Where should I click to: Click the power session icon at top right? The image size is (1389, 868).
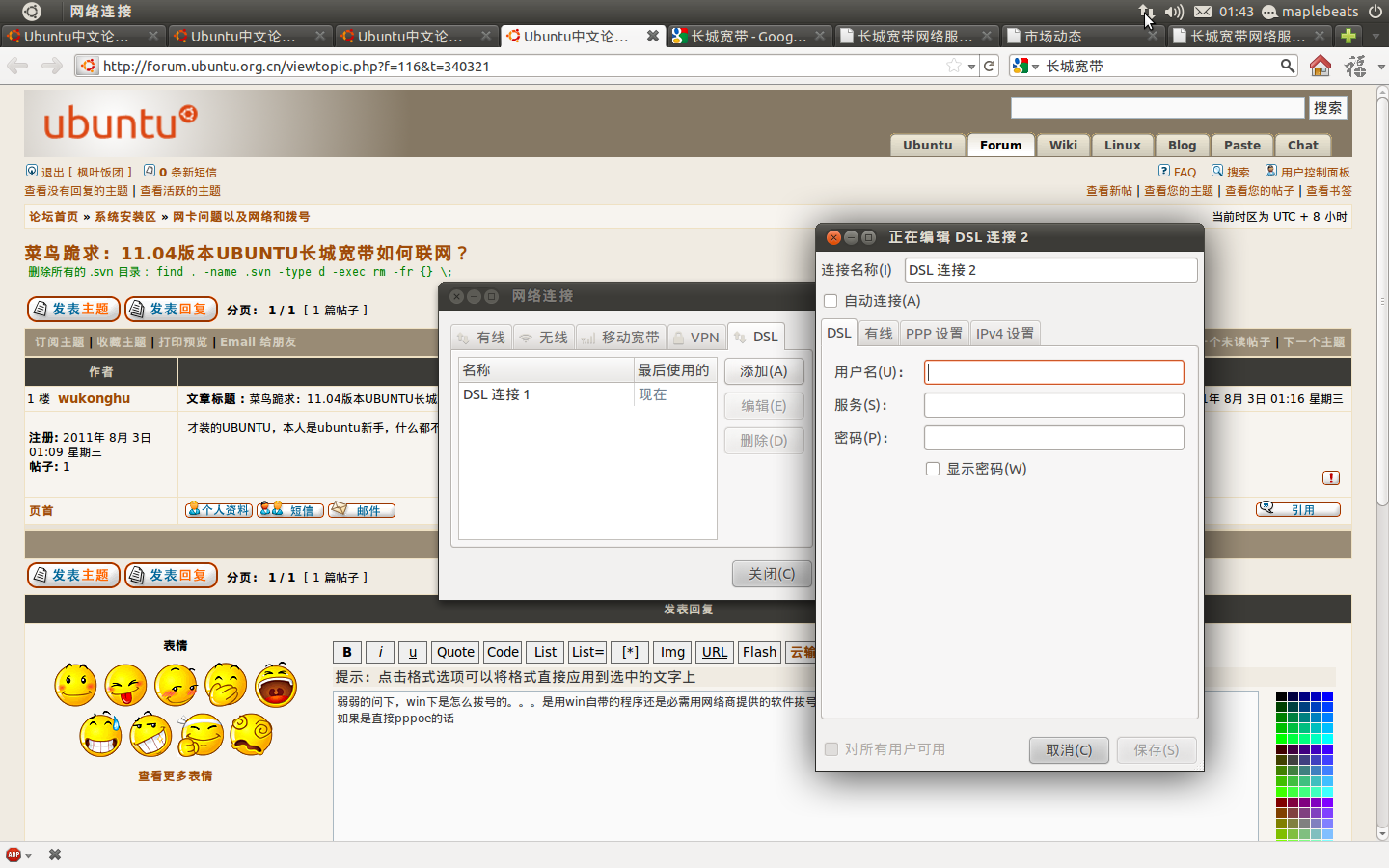coord(1375,12)
